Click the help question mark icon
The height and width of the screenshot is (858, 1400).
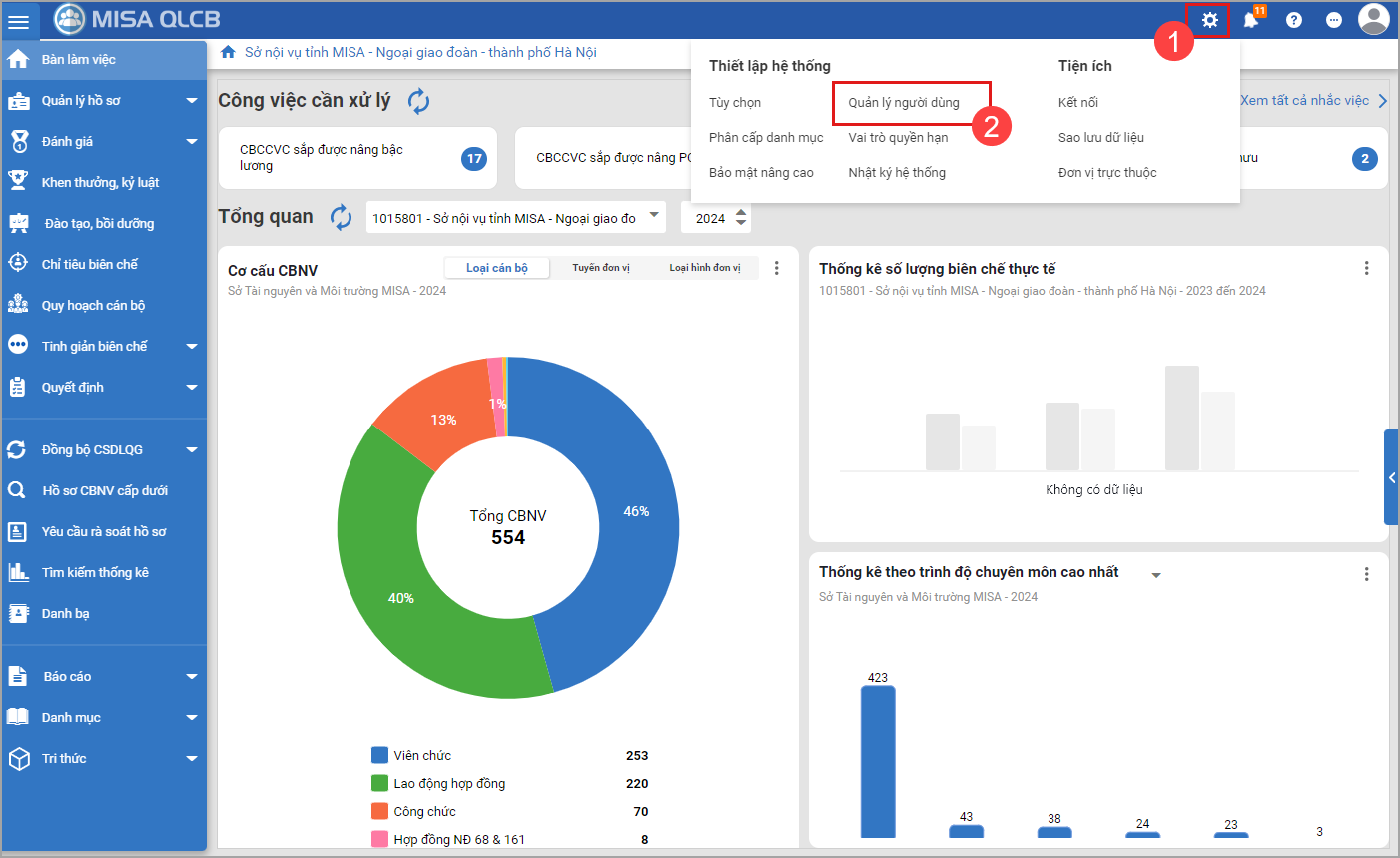click(1294, 20)
